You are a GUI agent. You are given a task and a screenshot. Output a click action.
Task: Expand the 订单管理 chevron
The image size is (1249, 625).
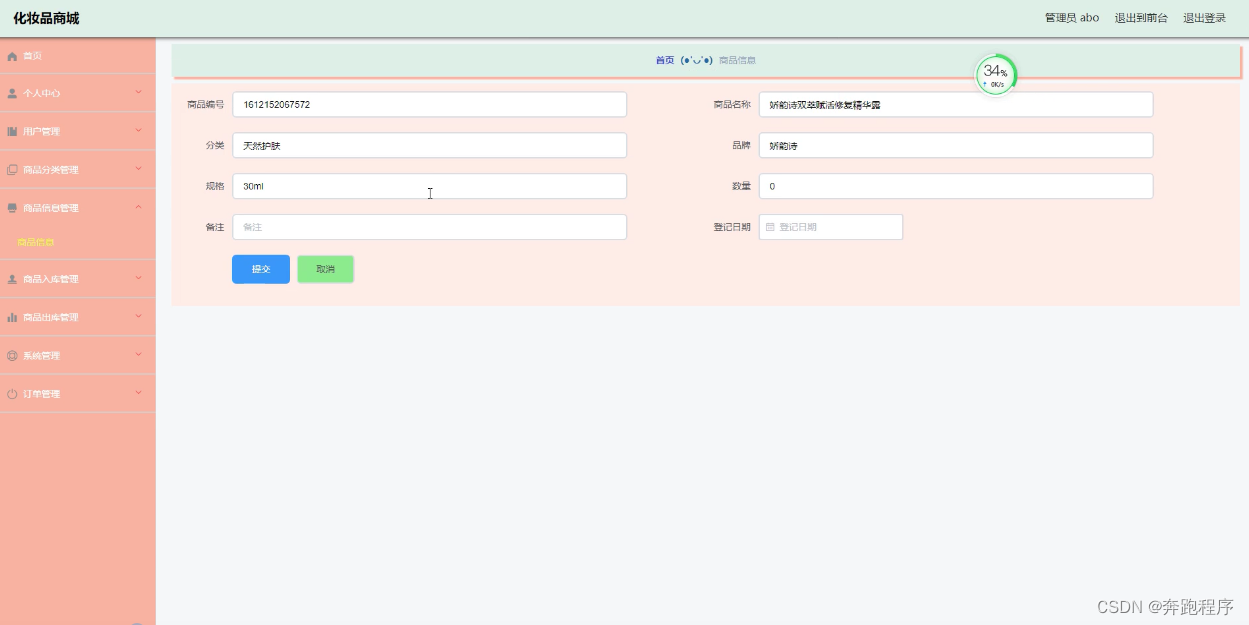coord(138,393)
